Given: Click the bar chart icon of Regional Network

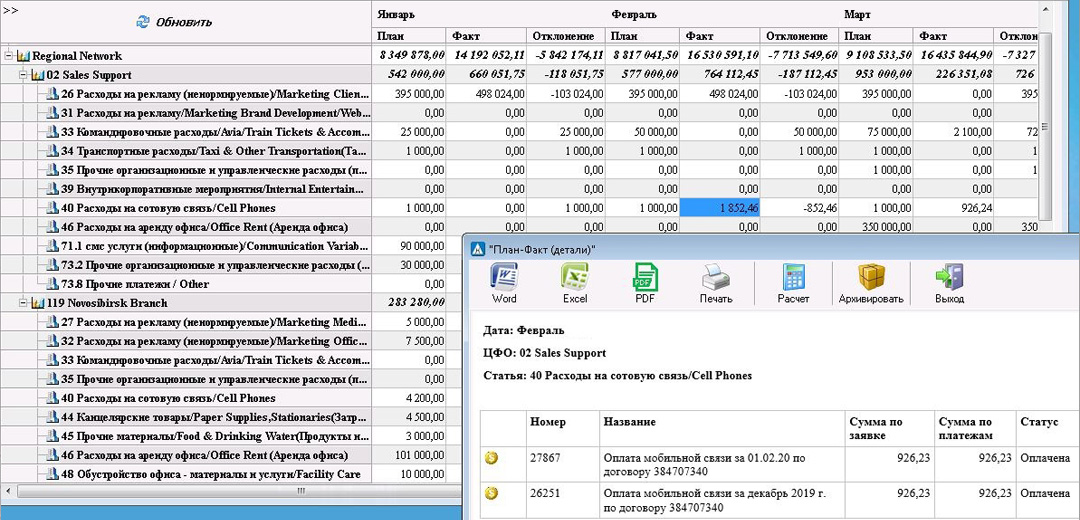Looking at the screenshot, I should pos(23,56).
